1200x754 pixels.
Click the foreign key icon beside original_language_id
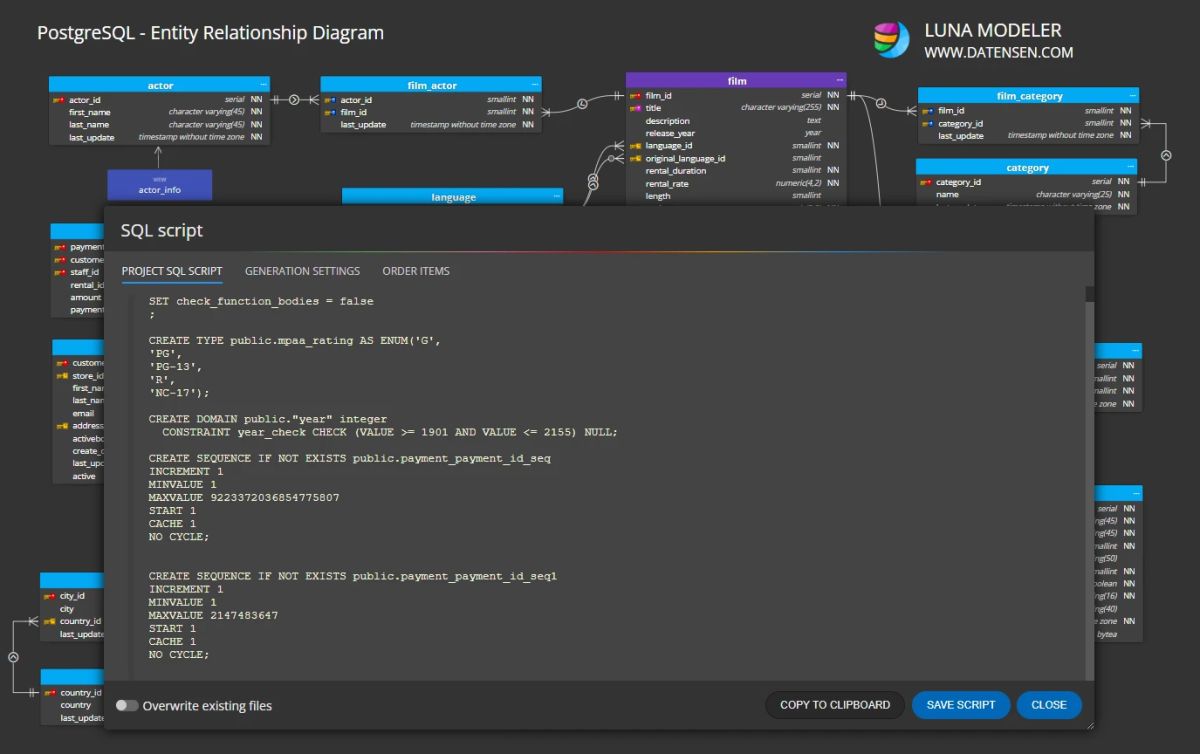pyautogui.click(x=635, y=158)
